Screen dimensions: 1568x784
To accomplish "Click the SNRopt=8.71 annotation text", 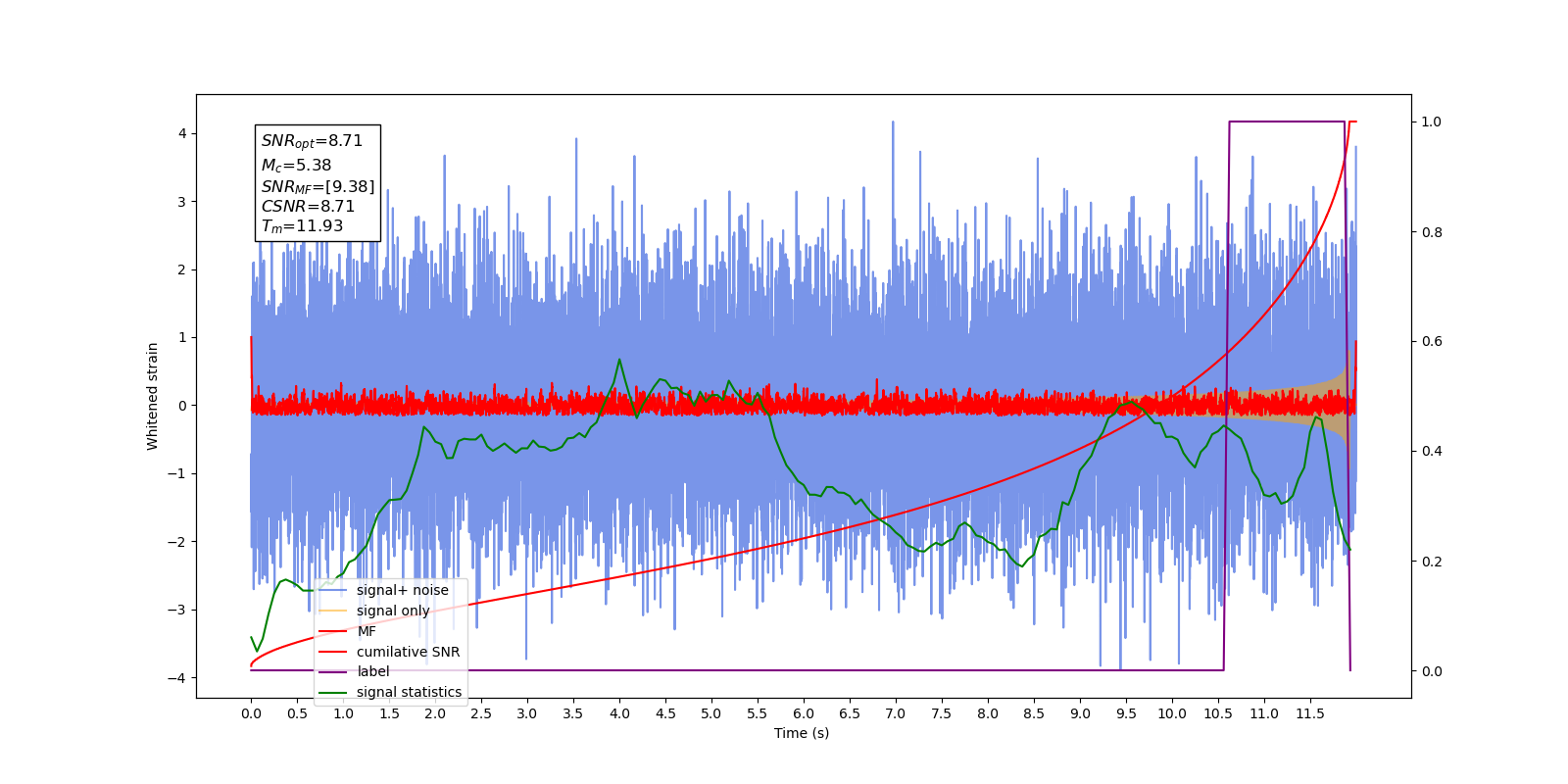I will pyautogui.click(x=312, y=141).
